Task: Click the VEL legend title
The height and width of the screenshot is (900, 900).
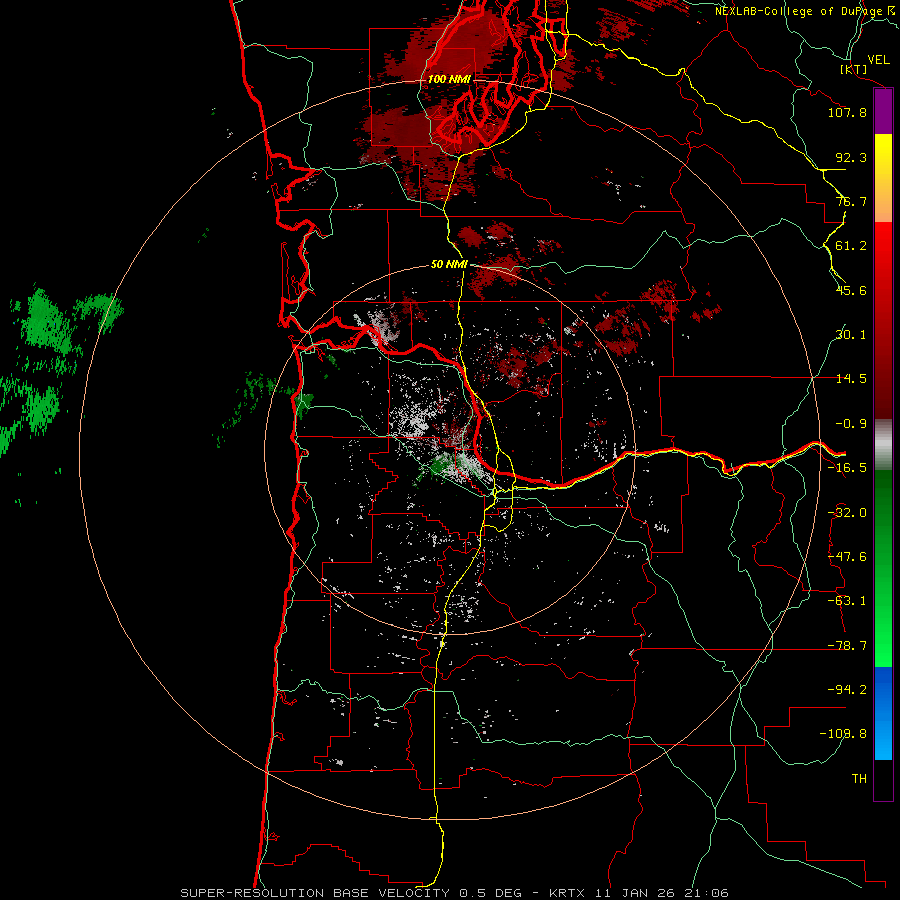Action: tap(878, 60)
